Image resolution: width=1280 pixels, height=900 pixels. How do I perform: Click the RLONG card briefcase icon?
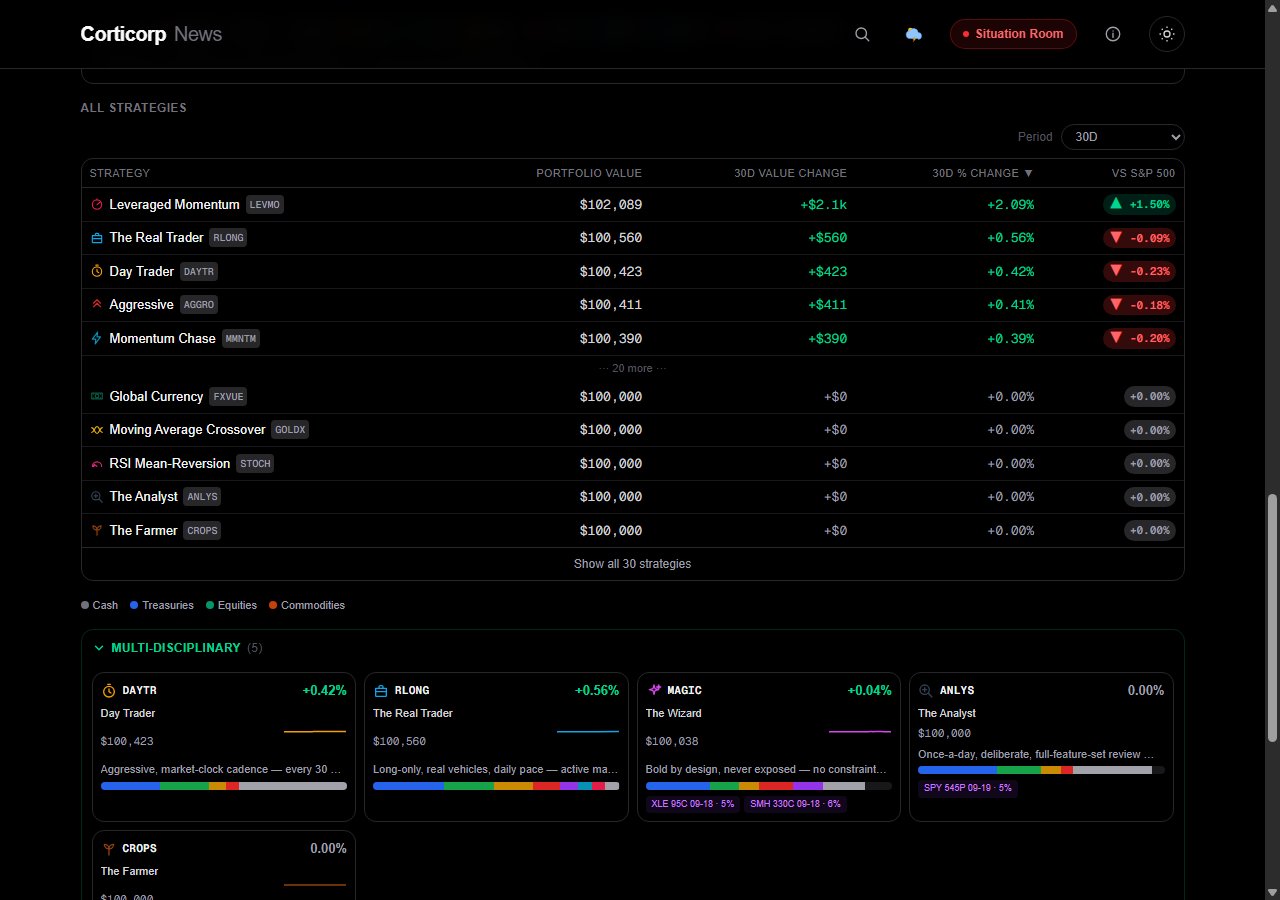pyautogui.click(x=381, y=690)
